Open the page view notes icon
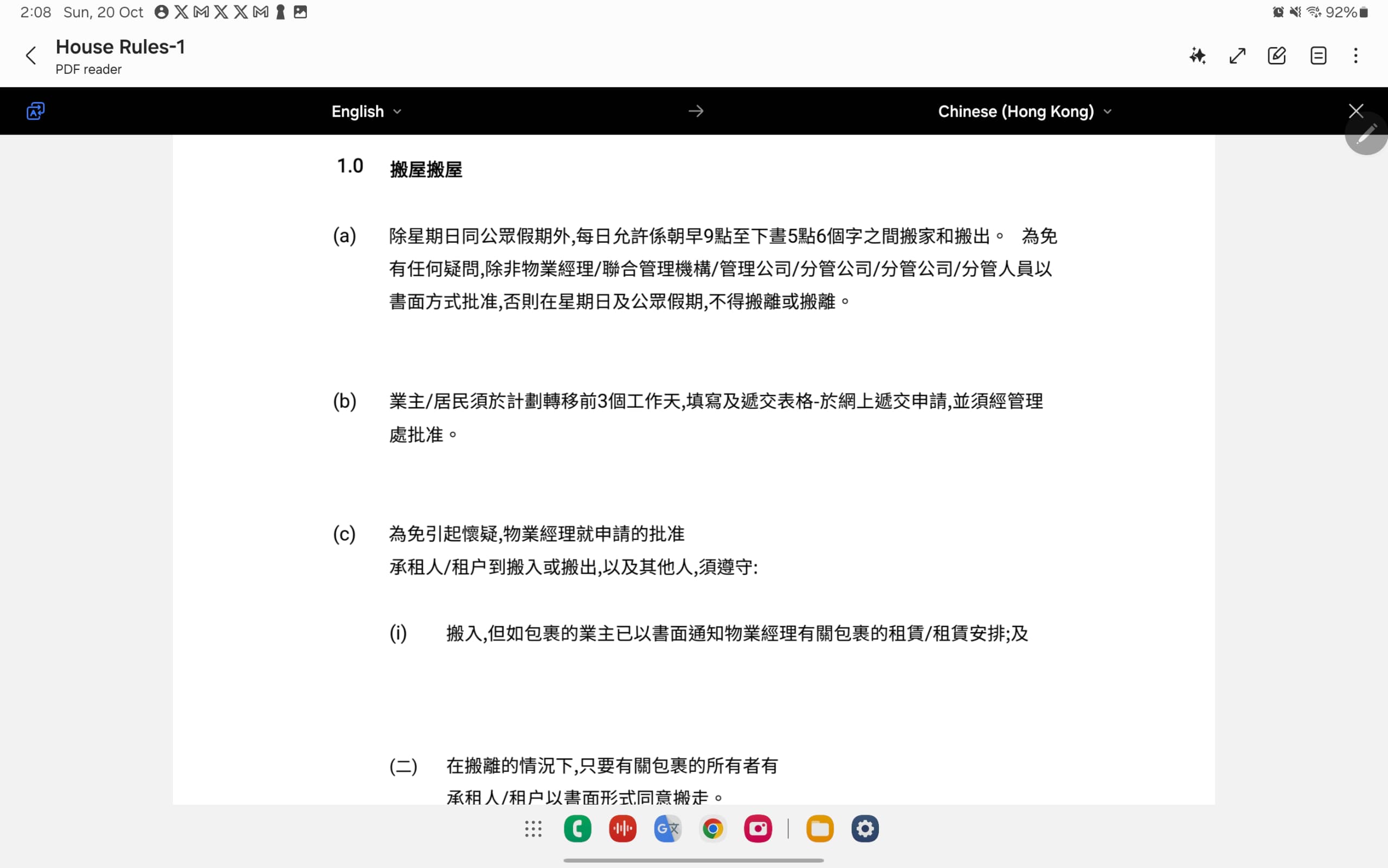The height and width of the screenshot is (868, 1388). 1318,56
